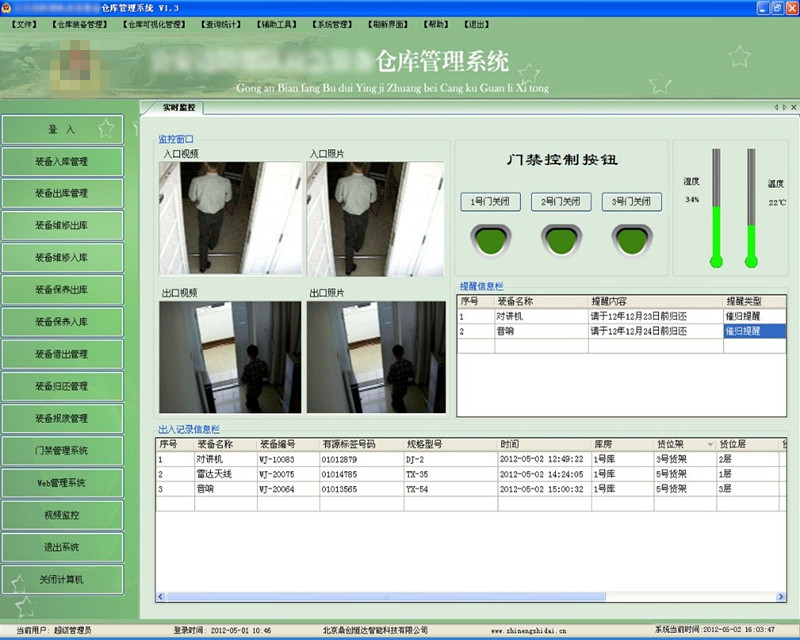Open the 文件 menu
Screen dimensions: 800x640
(x=25, y=23)
